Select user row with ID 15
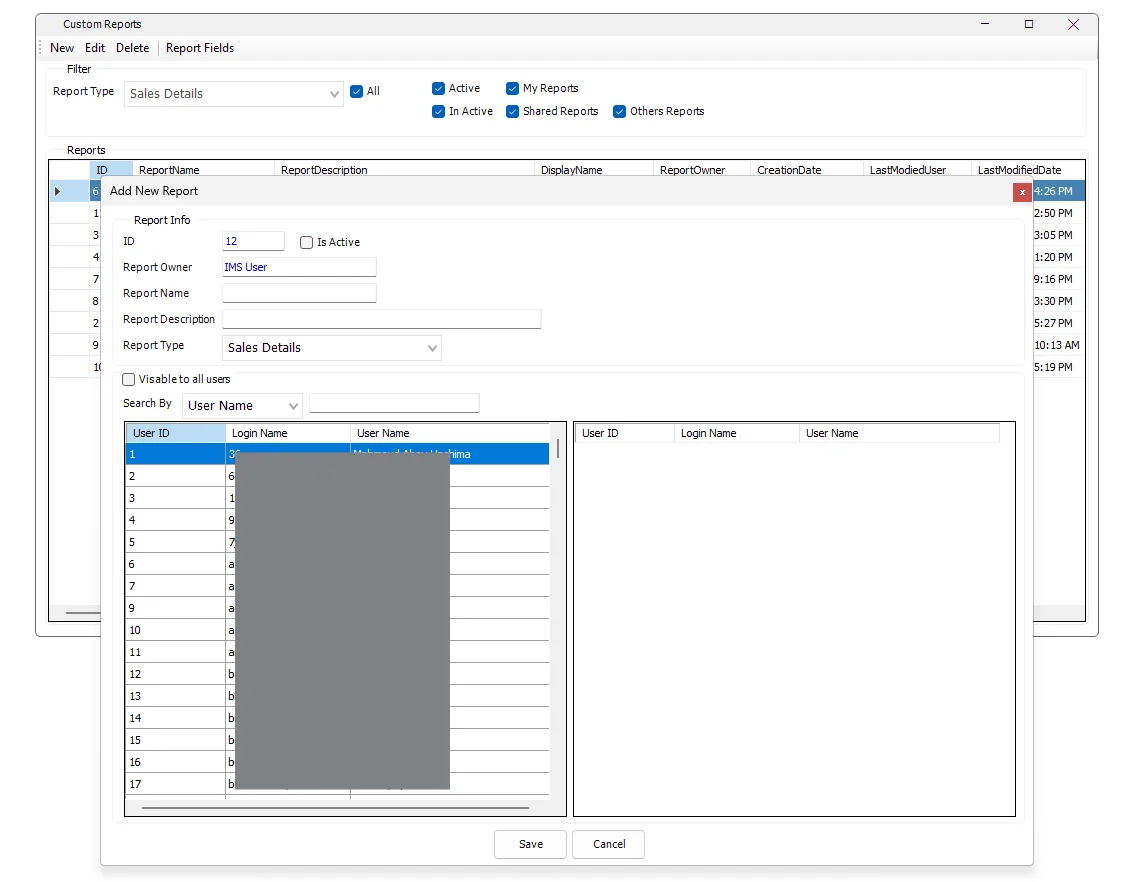This screenshot has height=882, width=1131. [338, 740]
